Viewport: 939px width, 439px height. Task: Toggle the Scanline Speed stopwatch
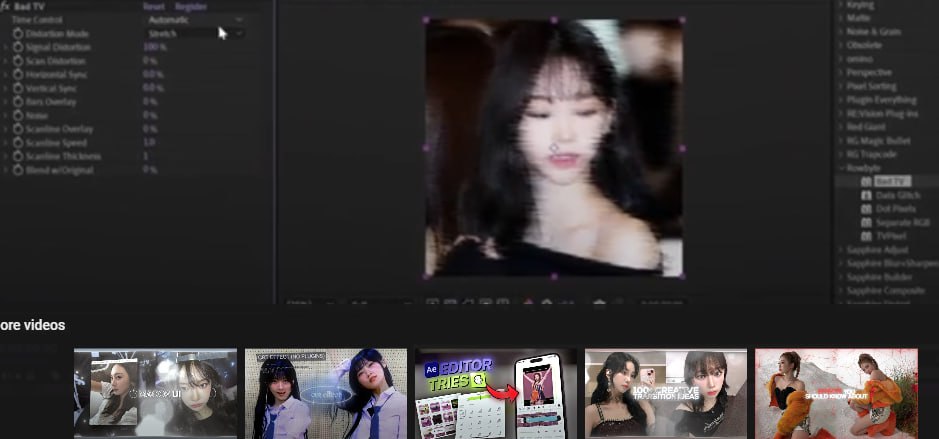(x=18, y=143)
